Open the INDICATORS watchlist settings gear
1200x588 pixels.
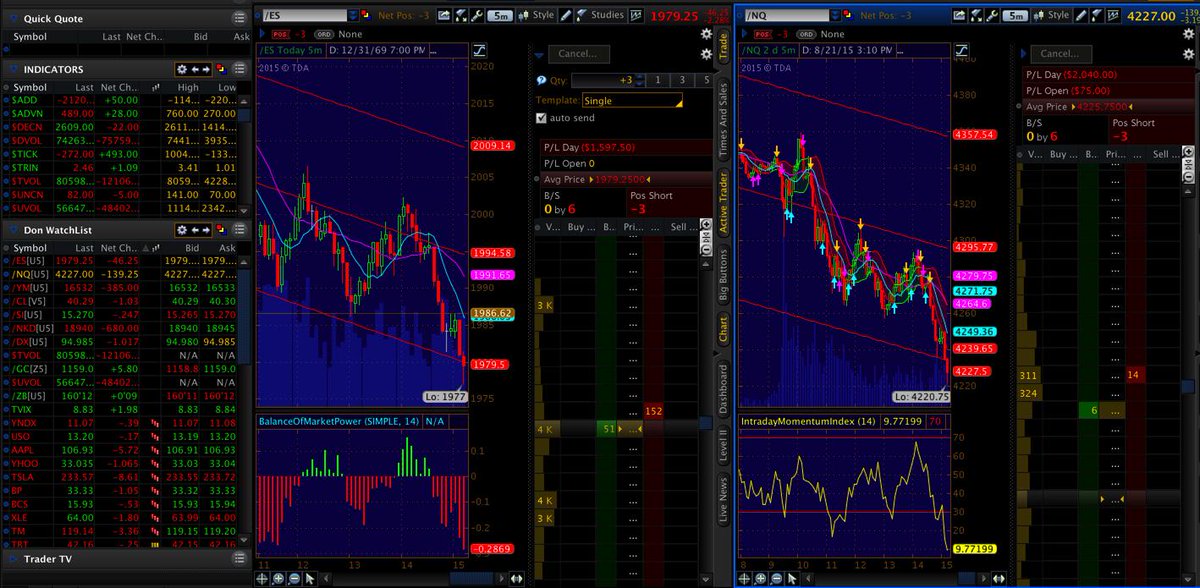pos(182,70)
